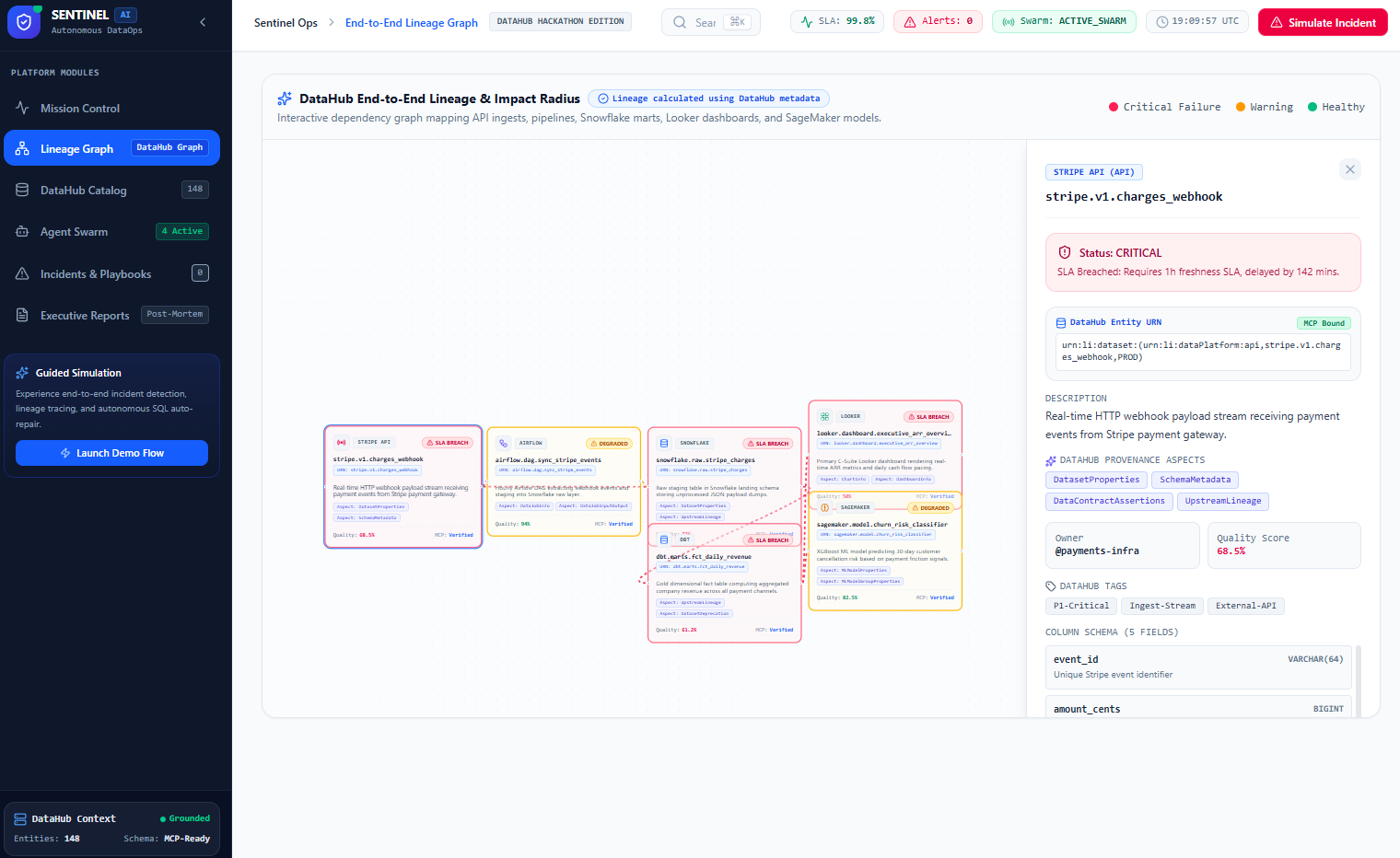Open the Alerts counter badge
Screen dimensions: 1400x858
938,21
